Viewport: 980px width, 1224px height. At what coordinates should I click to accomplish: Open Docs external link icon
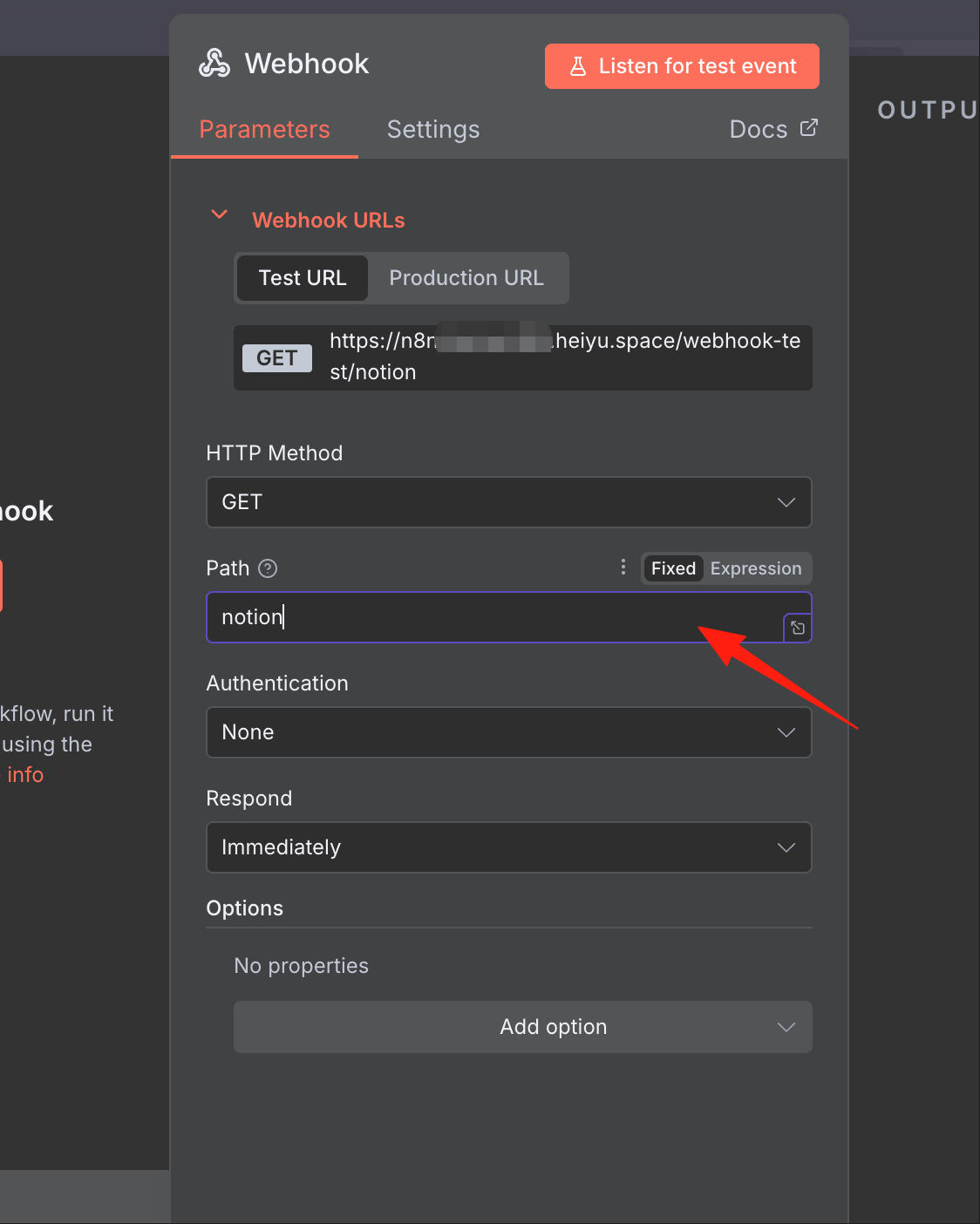pos(809,128)
